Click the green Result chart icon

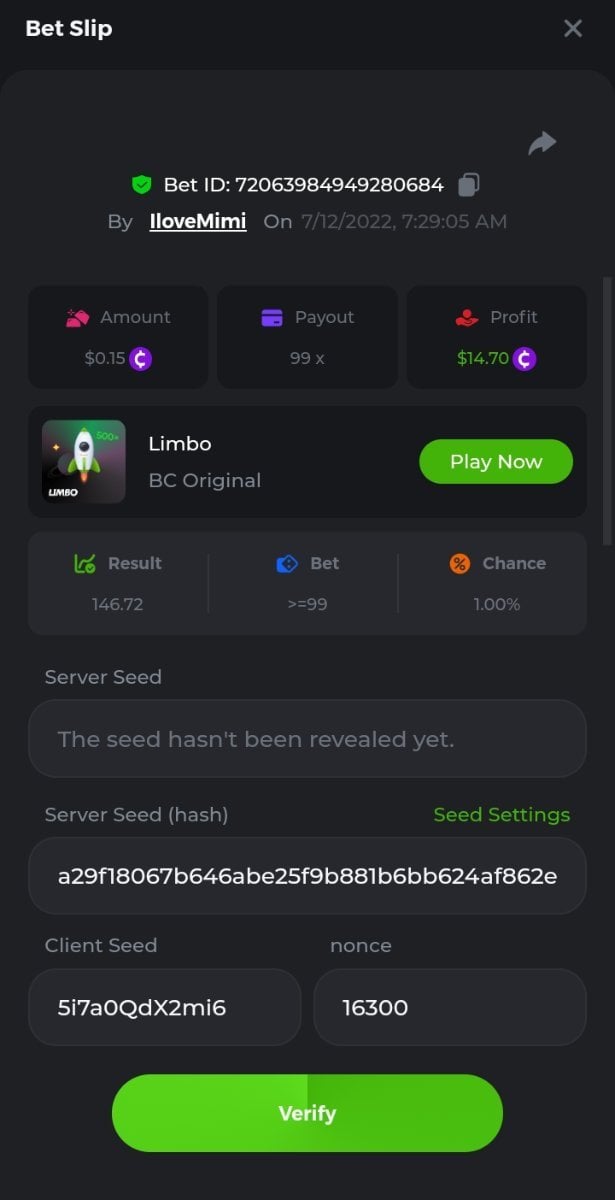(x=85, y=564)
